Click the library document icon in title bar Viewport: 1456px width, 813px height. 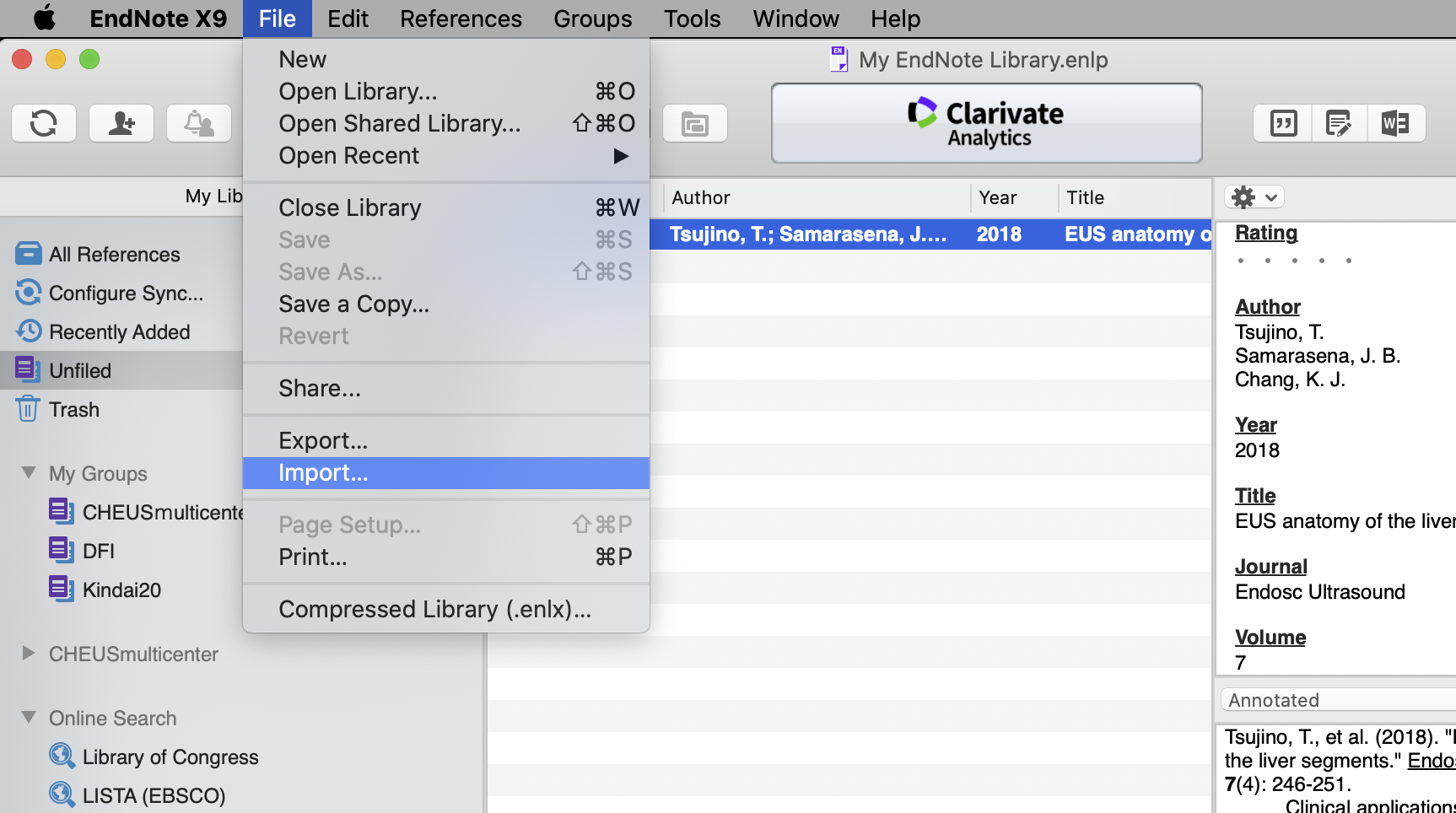tap(839, 59)
